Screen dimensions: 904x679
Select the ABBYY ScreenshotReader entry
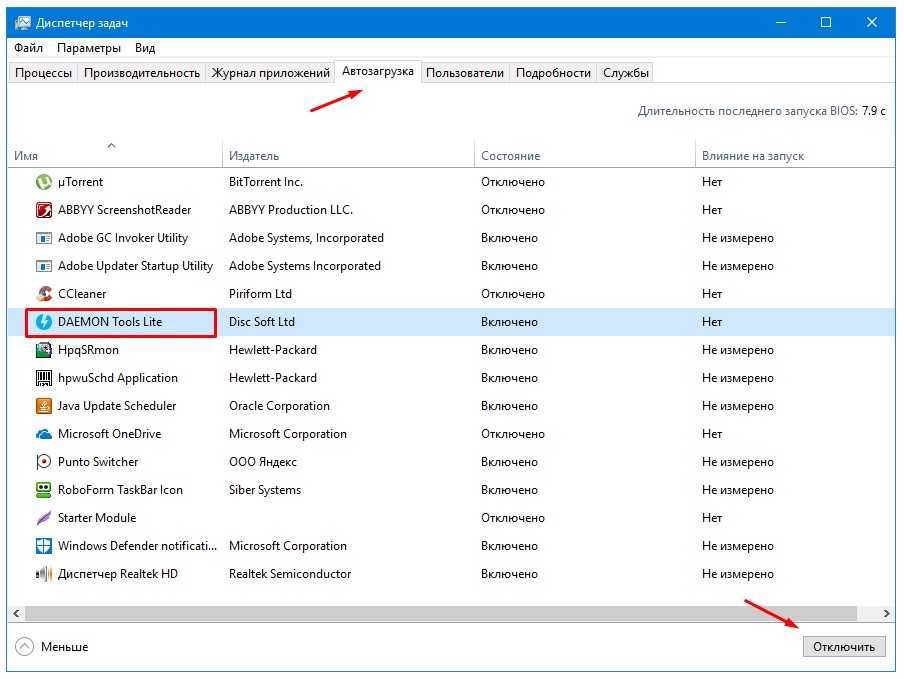pos(125,210)
